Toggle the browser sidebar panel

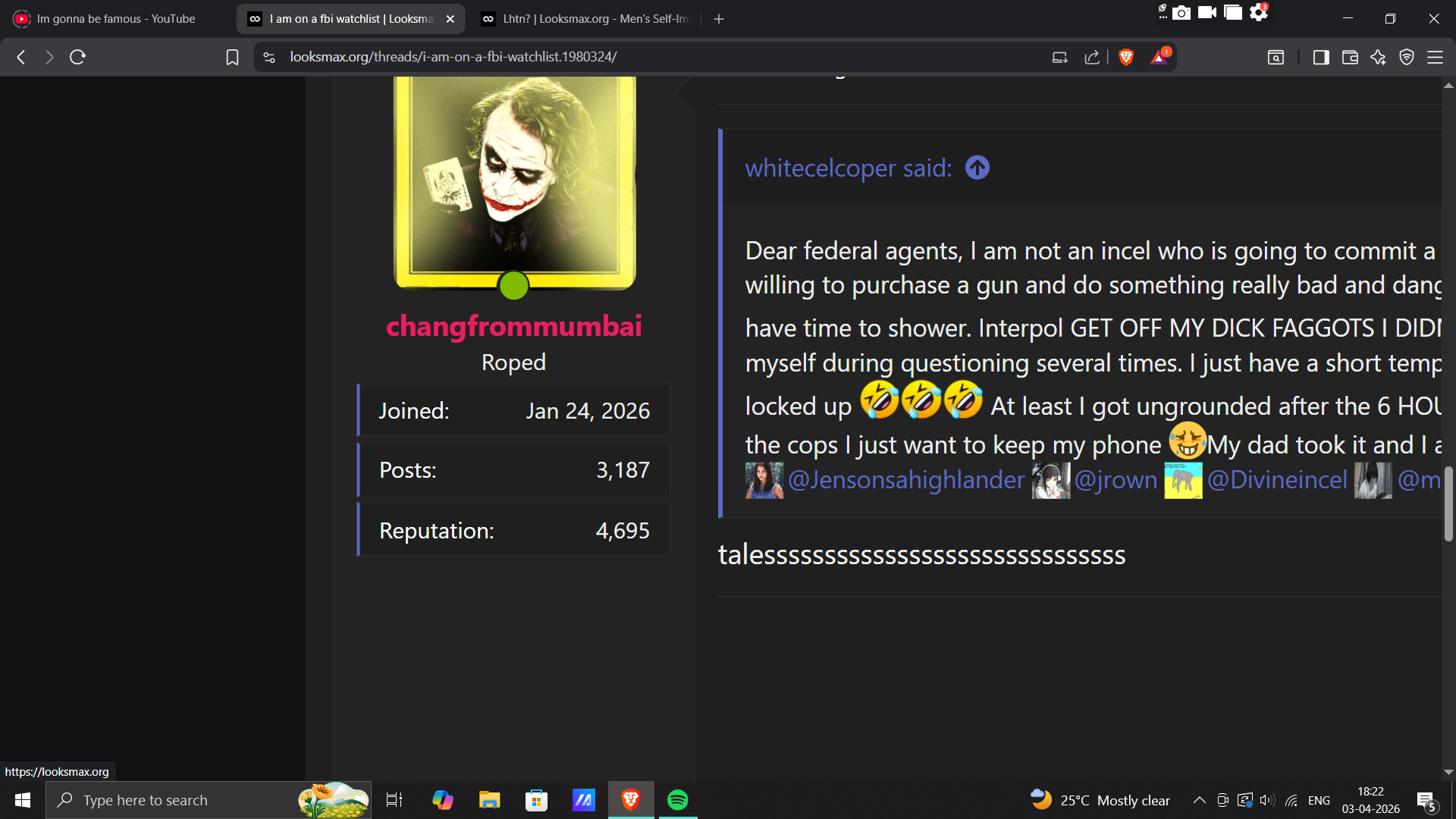[x=1321, y=57]
